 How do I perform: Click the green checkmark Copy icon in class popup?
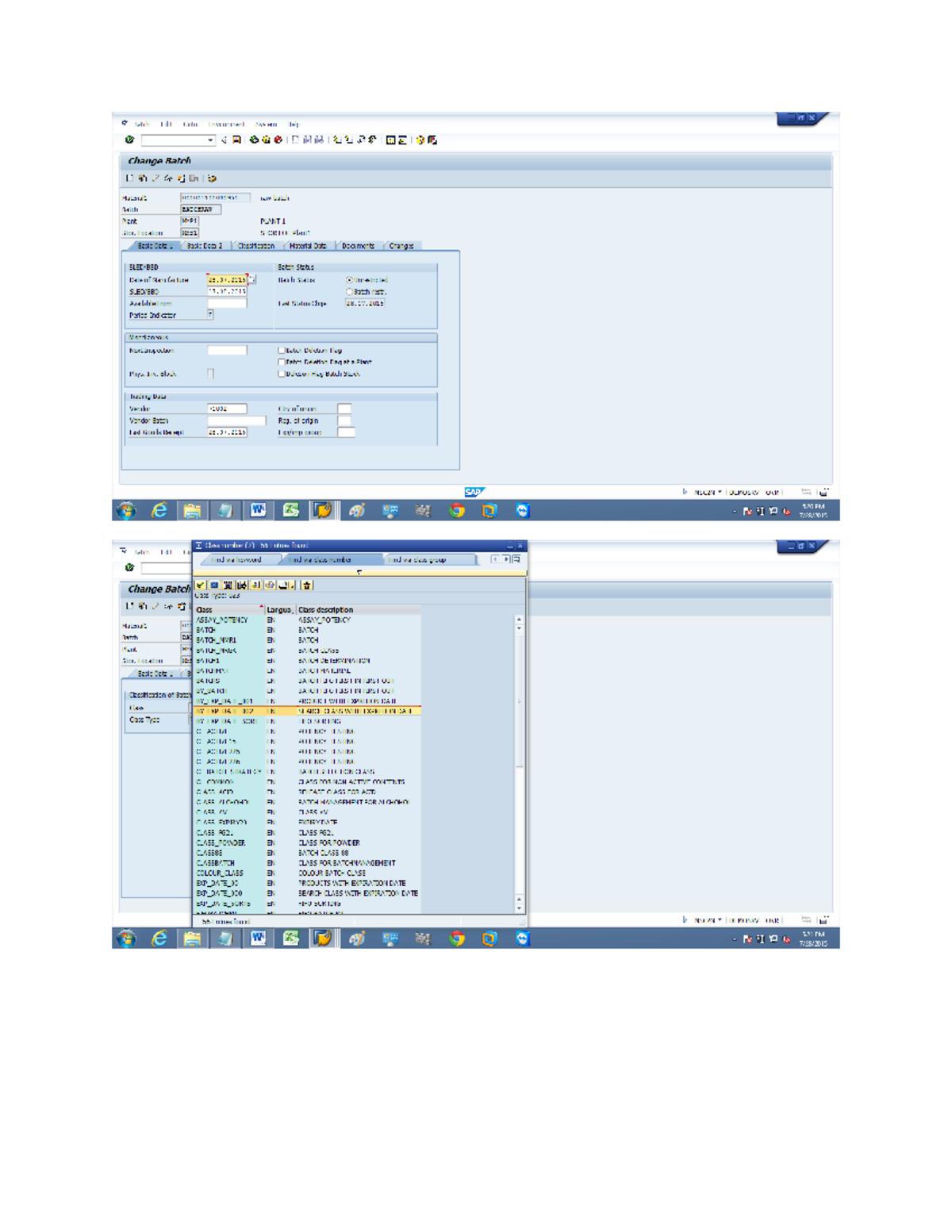pyautogui.click(x=201, y=585)
